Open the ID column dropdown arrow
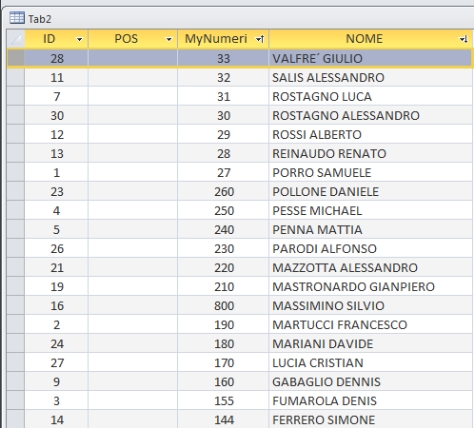Viewport: 474px width, 428px height. coord(79,39)
